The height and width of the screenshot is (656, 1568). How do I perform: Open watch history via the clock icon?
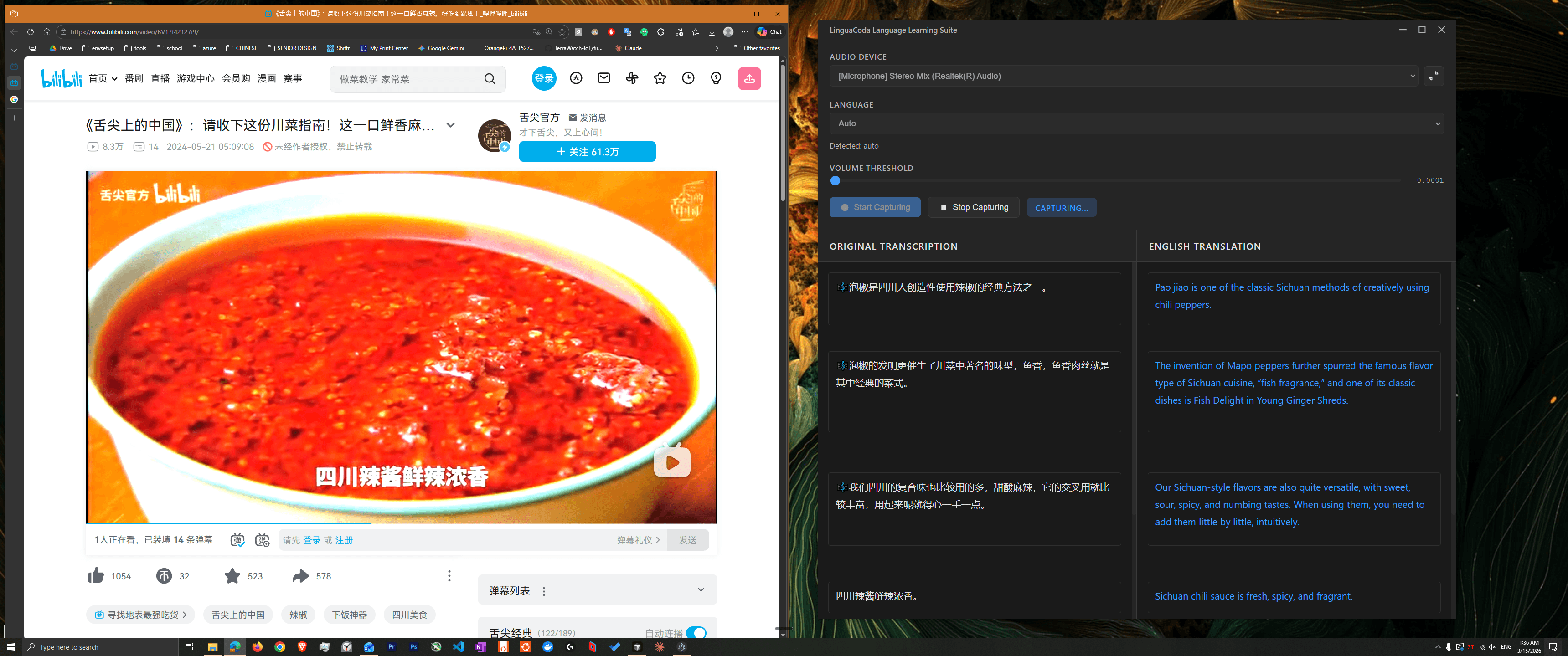pos(688,78)
